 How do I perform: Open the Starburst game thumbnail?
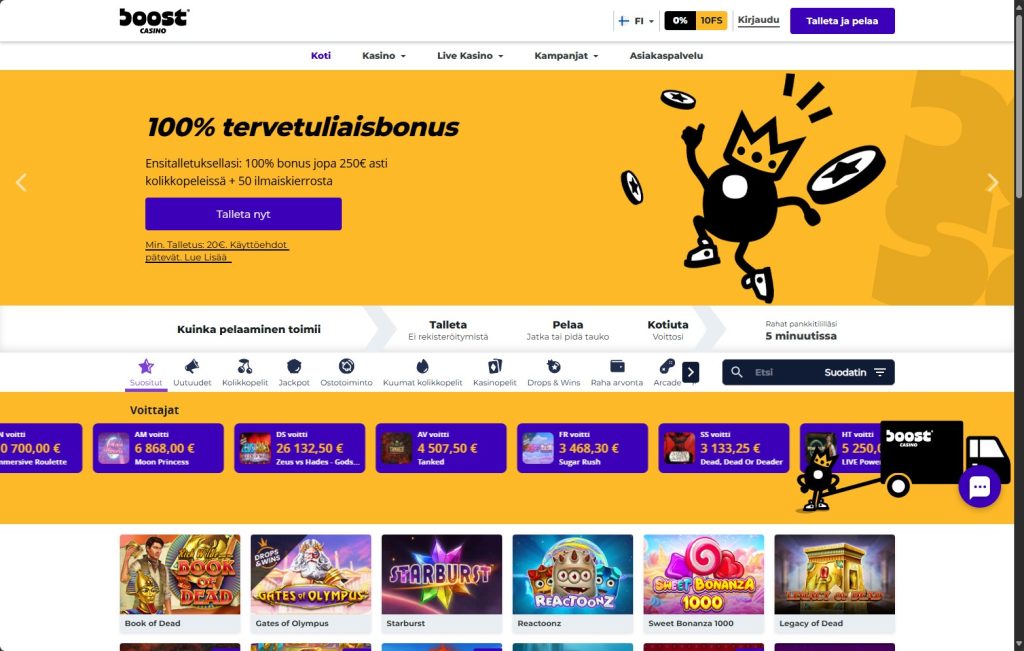441,575
